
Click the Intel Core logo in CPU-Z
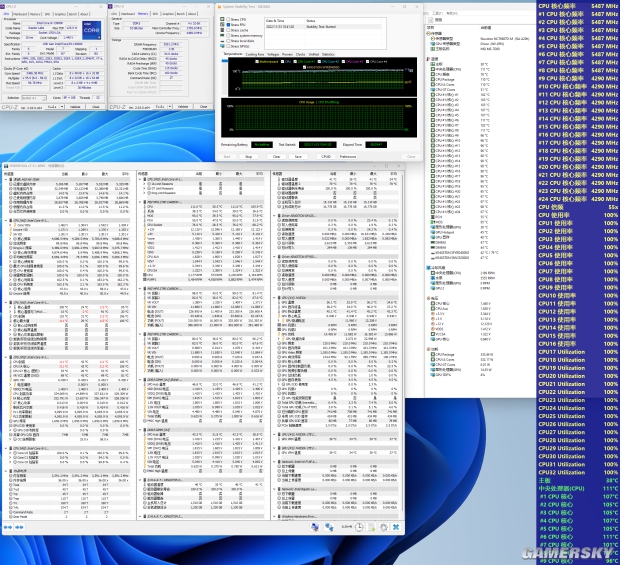pos(91,30)
